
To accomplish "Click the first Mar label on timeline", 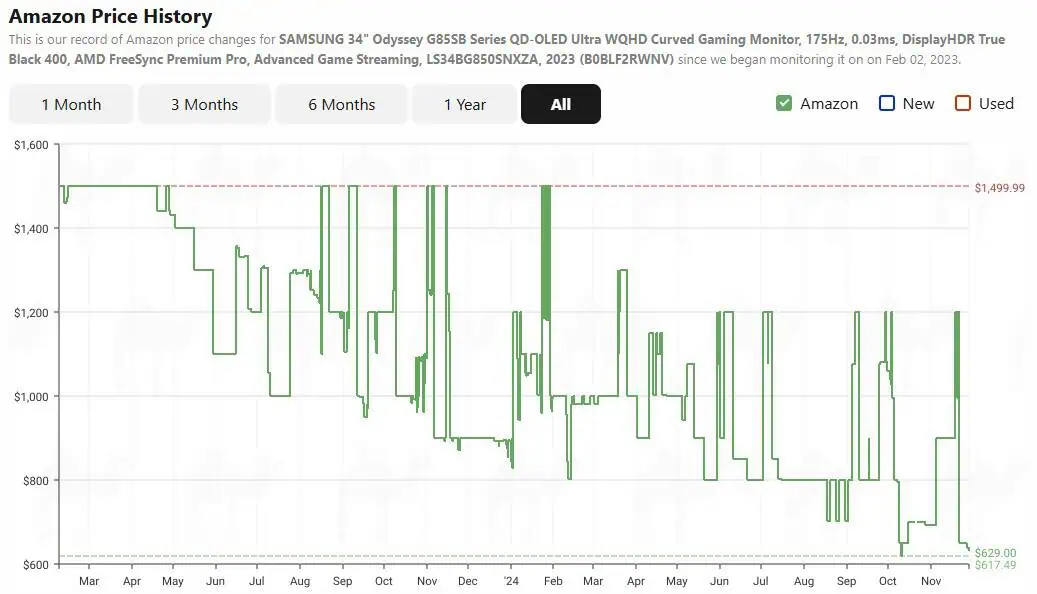I will [x=89, y=581].
